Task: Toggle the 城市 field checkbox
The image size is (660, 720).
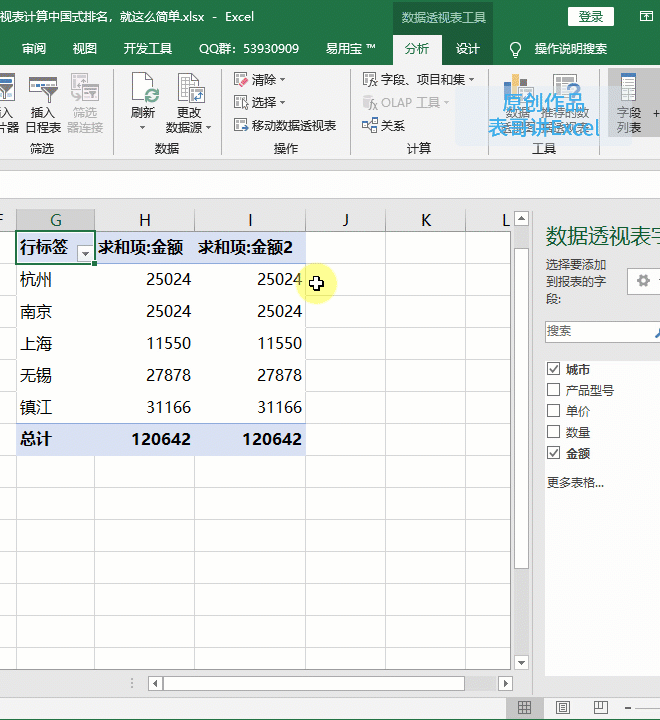Action: click(x=553, y=369)
